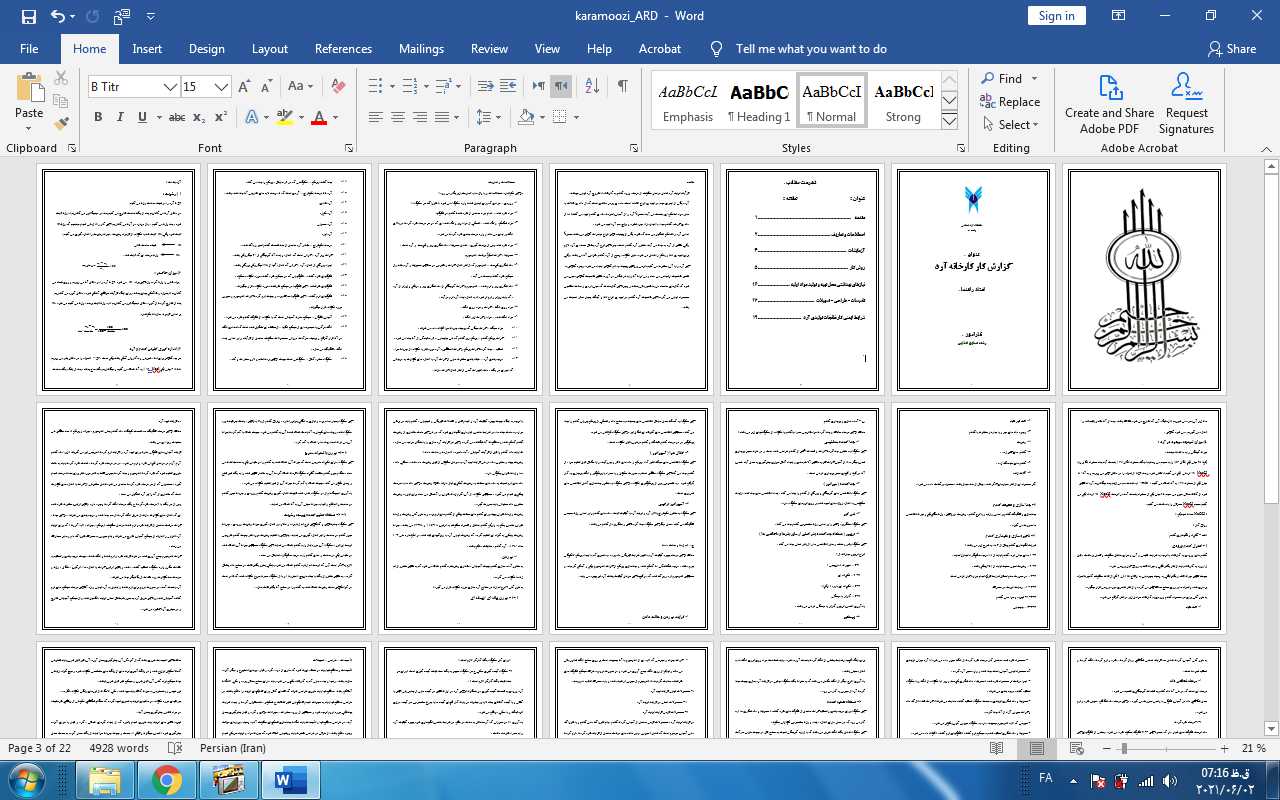Click the Increase Indent icon

[508, 87]
